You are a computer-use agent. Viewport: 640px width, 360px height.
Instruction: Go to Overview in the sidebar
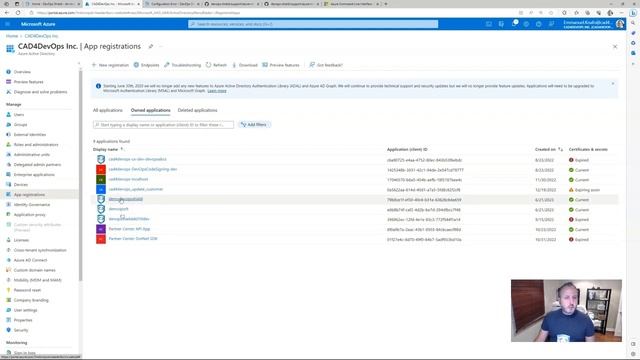coord(22,72)
